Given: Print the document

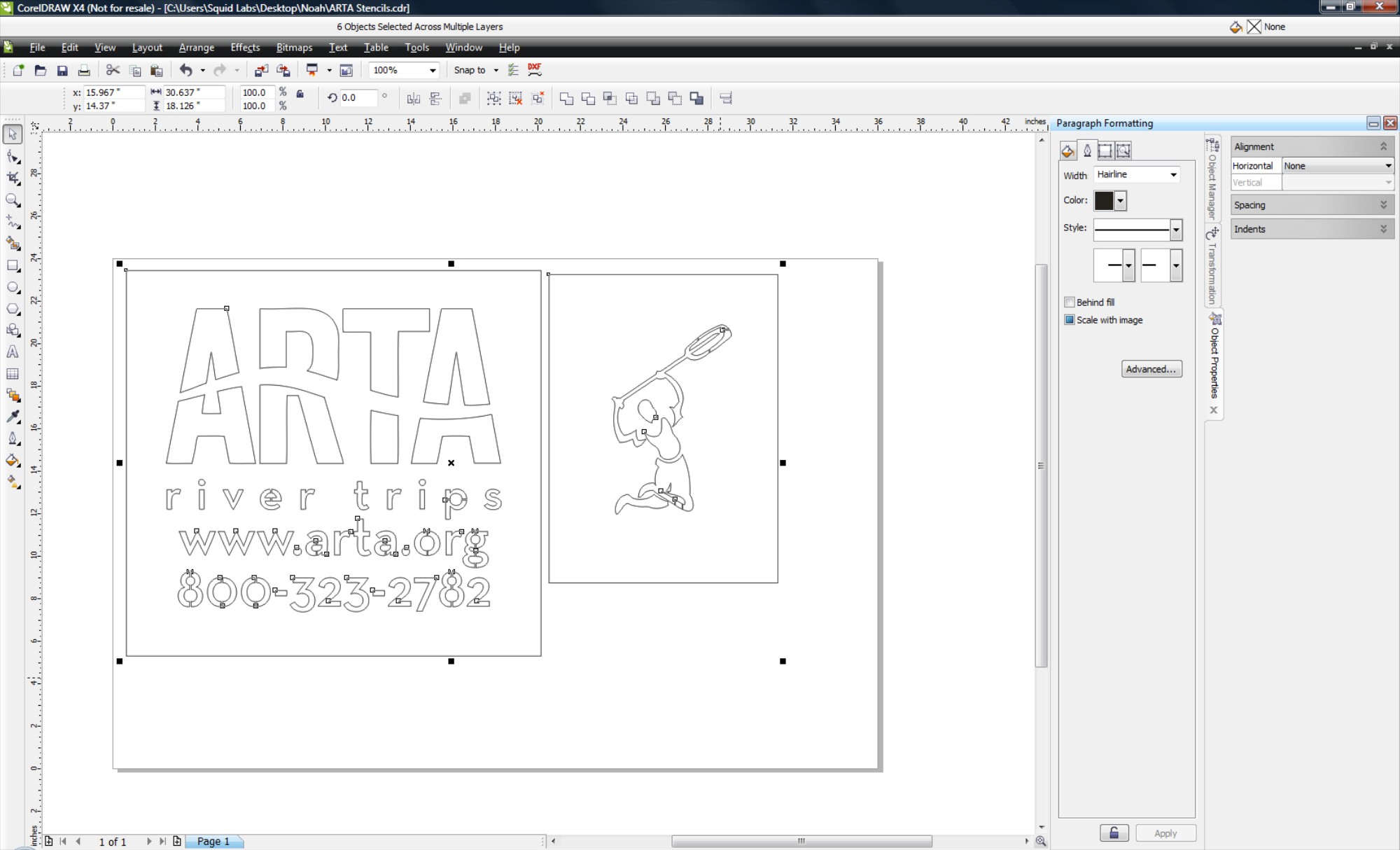Looking at the screenshot, I should 84,70.
